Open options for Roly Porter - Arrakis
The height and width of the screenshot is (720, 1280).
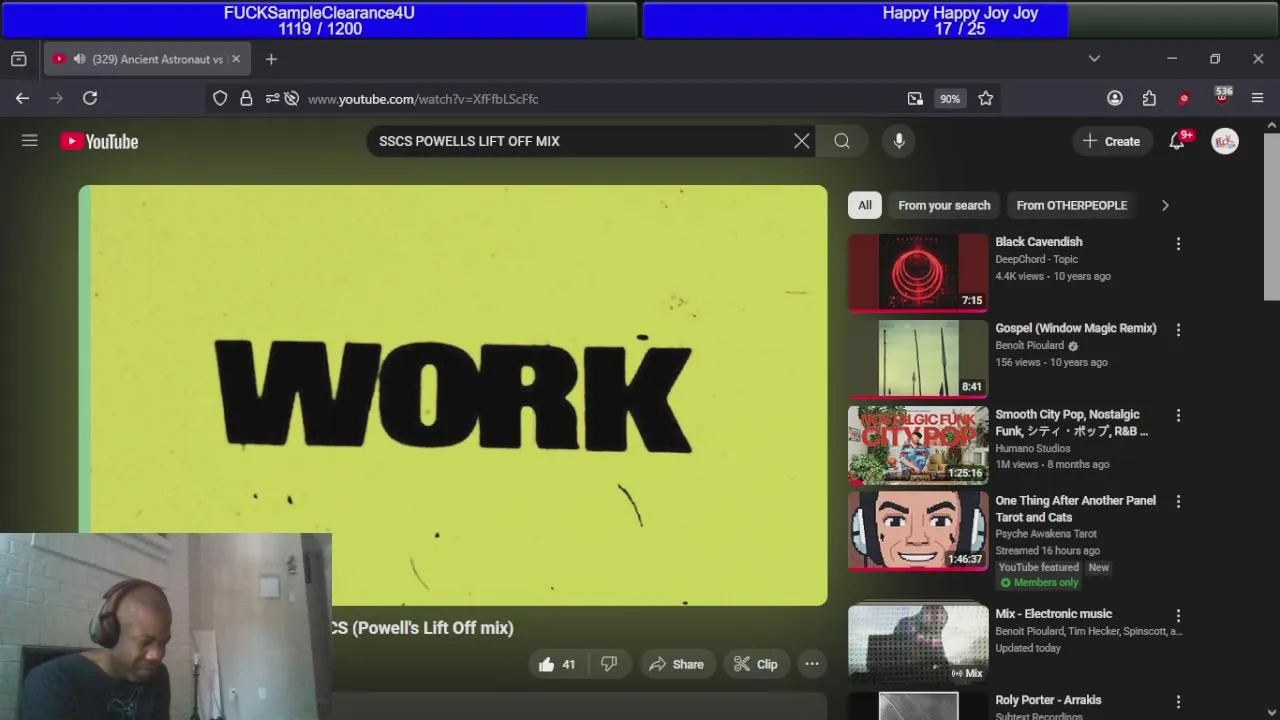tap(1178, 702)
